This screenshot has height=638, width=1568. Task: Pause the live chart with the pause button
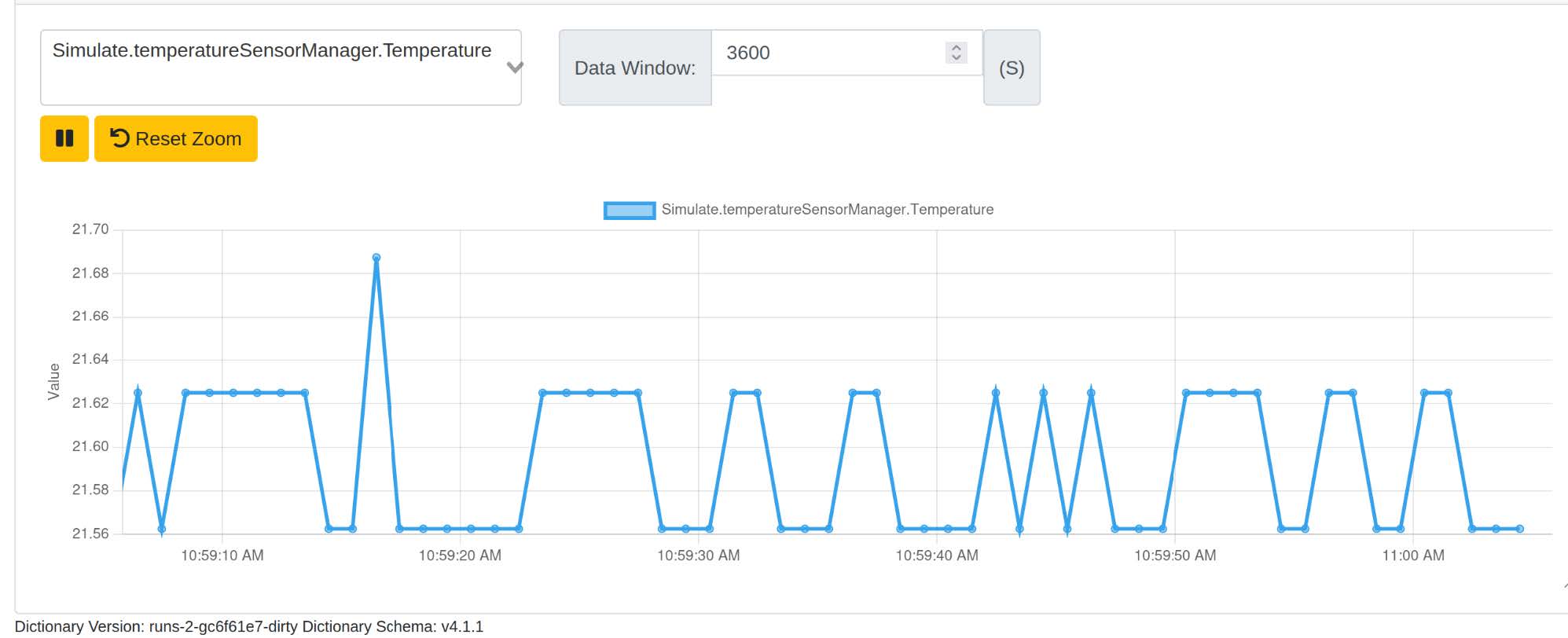(64, 138)
